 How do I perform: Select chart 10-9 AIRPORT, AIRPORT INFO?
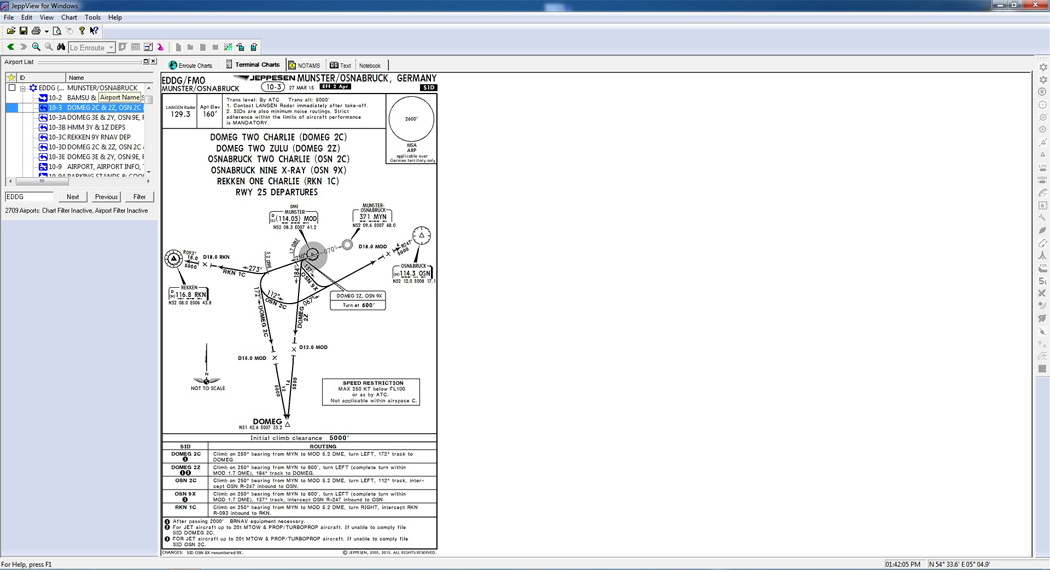pos(90,166)
